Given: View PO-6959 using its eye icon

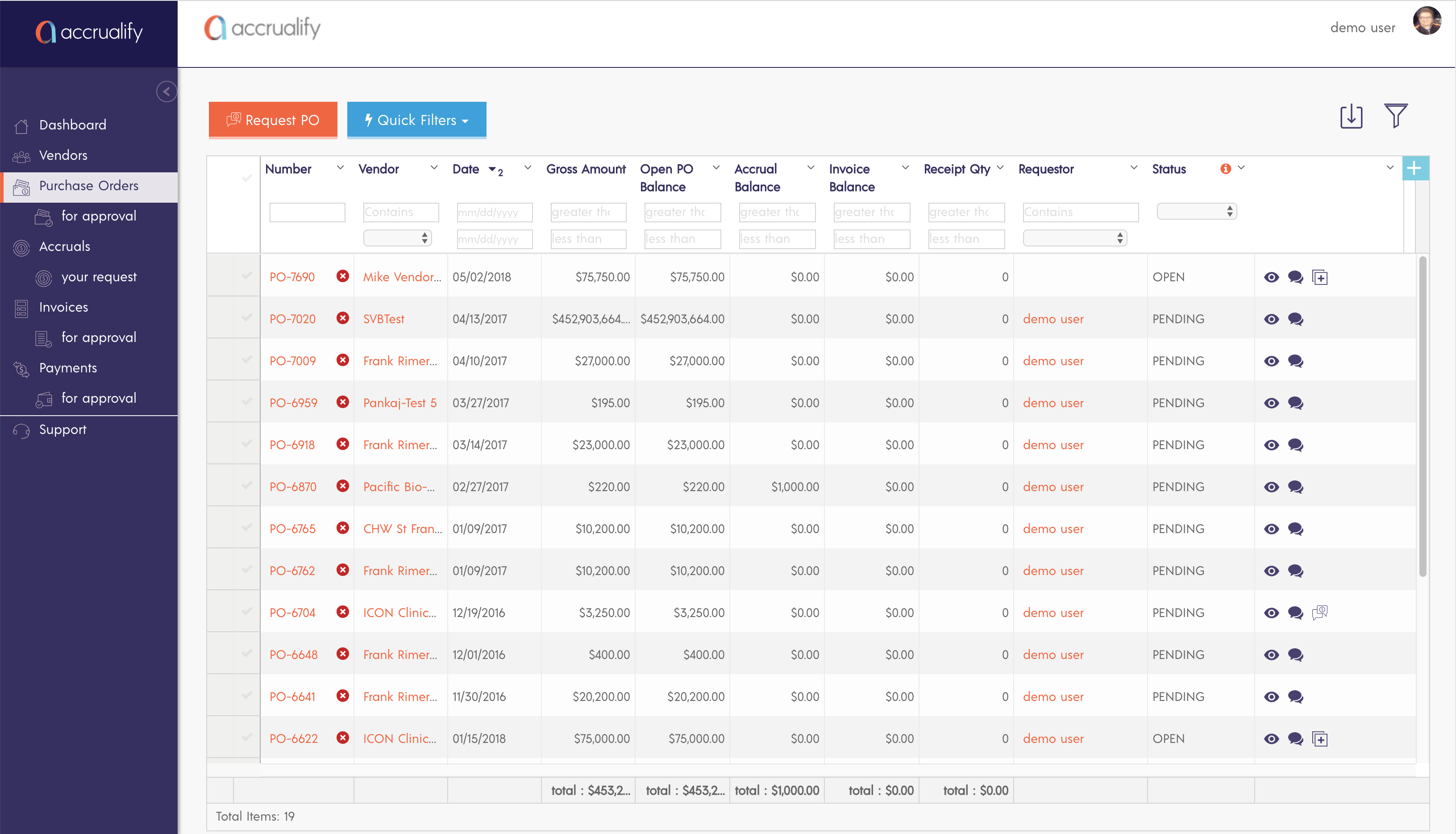Looking at the screenshot, I should [1271, 403].
